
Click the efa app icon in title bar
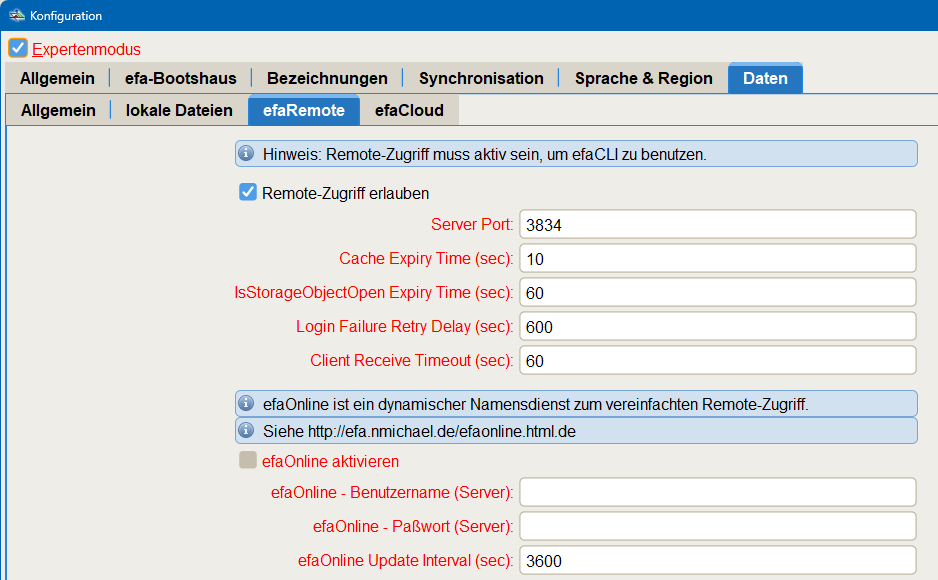16,16
